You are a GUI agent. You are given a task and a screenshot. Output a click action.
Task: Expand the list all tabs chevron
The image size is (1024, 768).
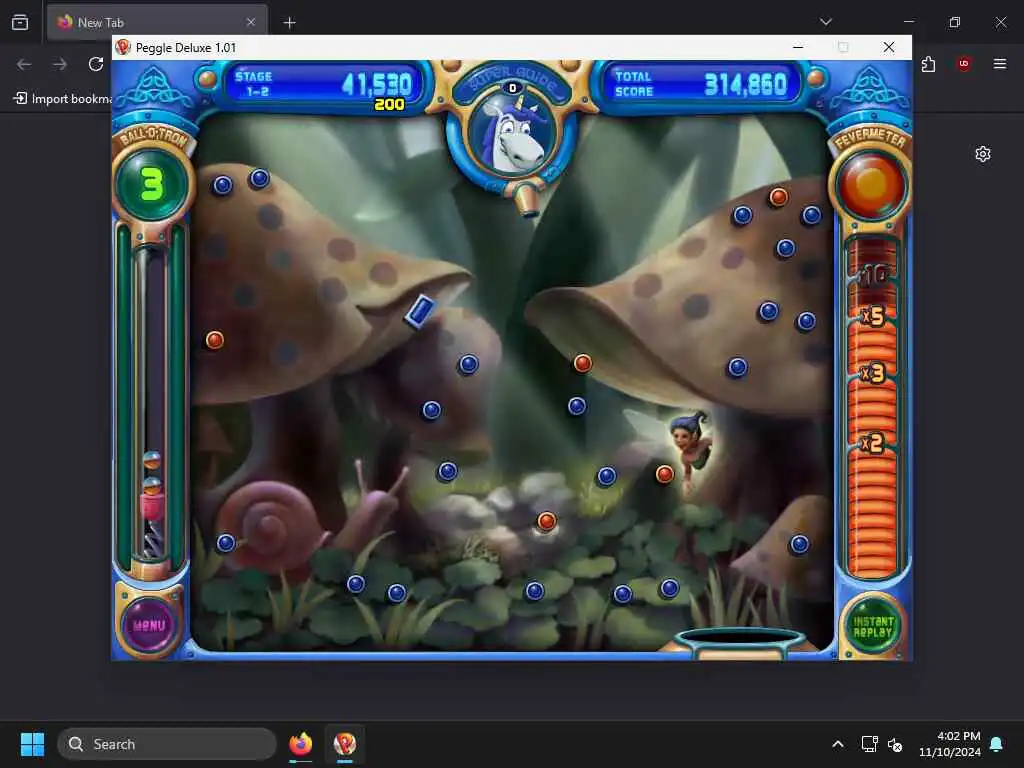(x=825, y=22)
